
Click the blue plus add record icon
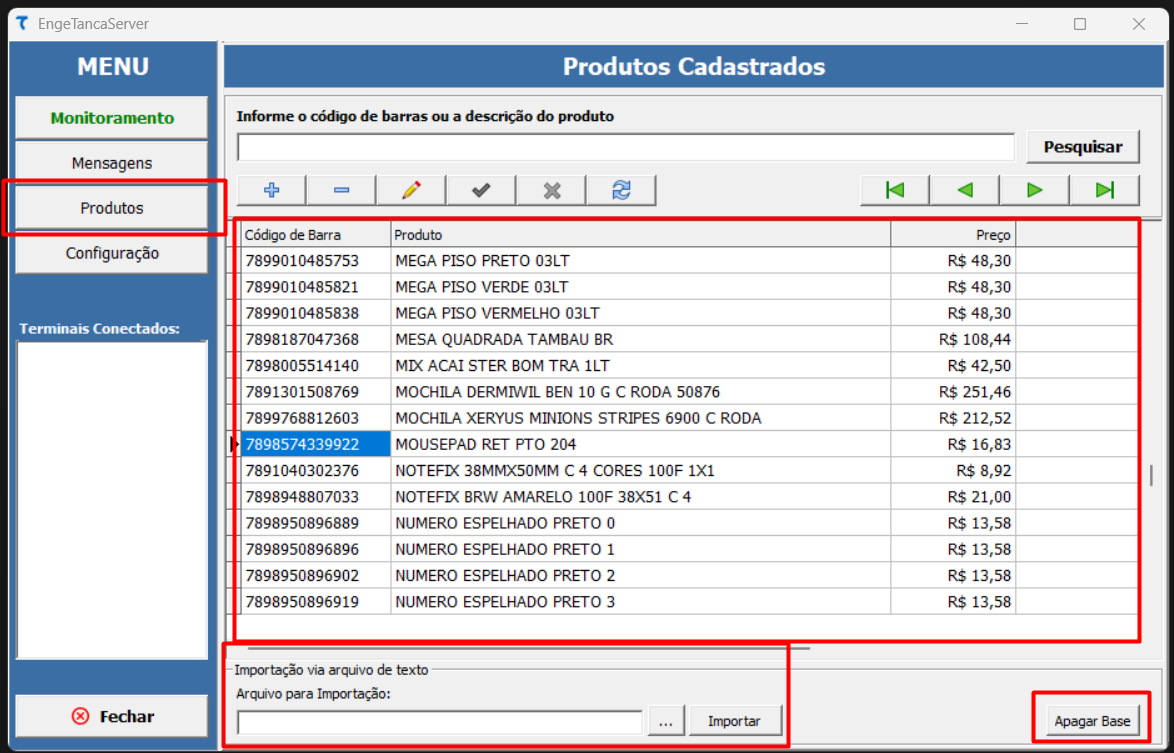tap(271, 190)
